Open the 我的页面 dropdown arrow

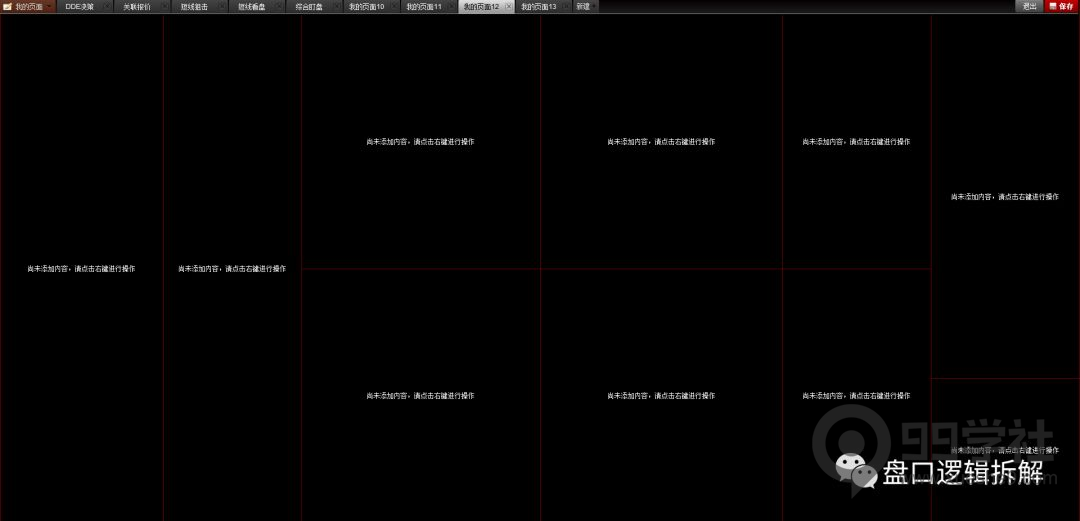(x=49, y=6)
